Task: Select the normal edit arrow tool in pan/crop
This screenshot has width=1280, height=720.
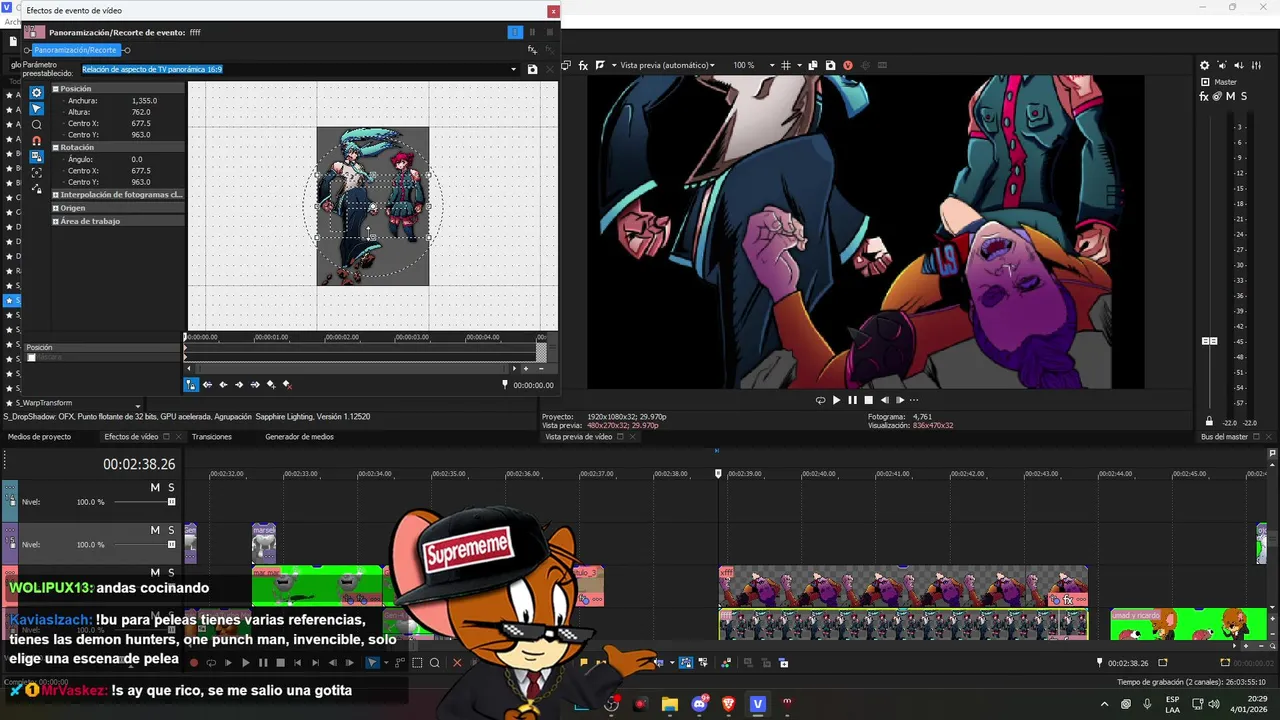Action: [x=37, y=109]
